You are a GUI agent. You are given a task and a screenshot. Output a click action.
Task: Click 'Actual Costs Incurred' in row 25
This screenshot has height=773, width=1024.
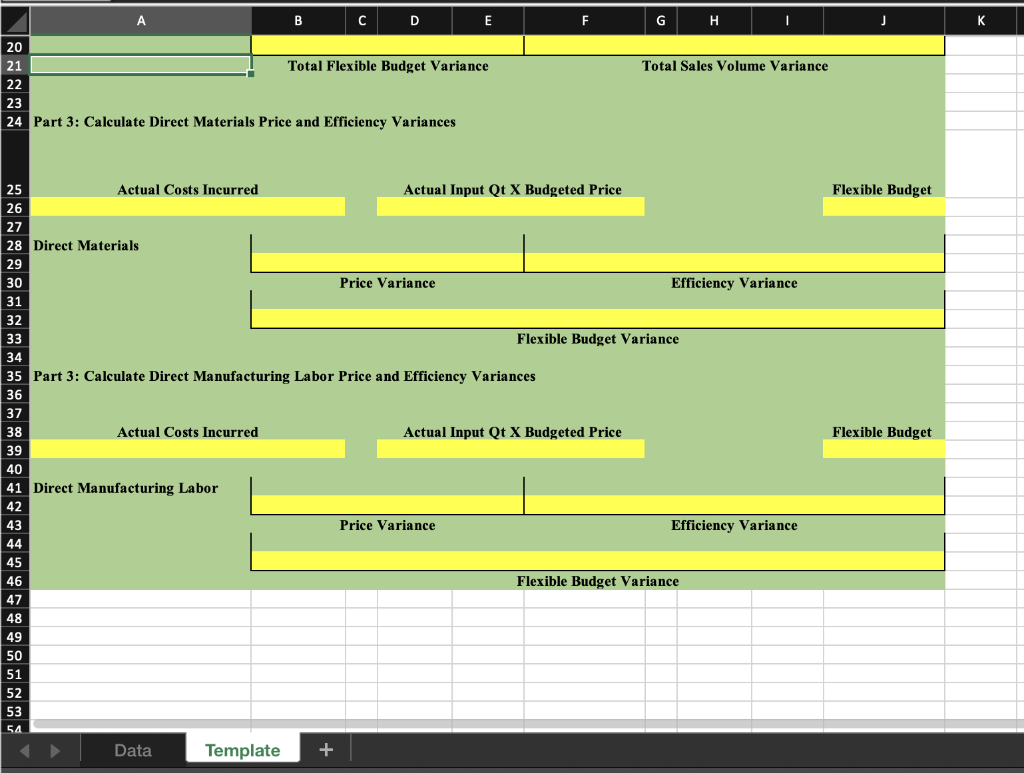[187, 189]
